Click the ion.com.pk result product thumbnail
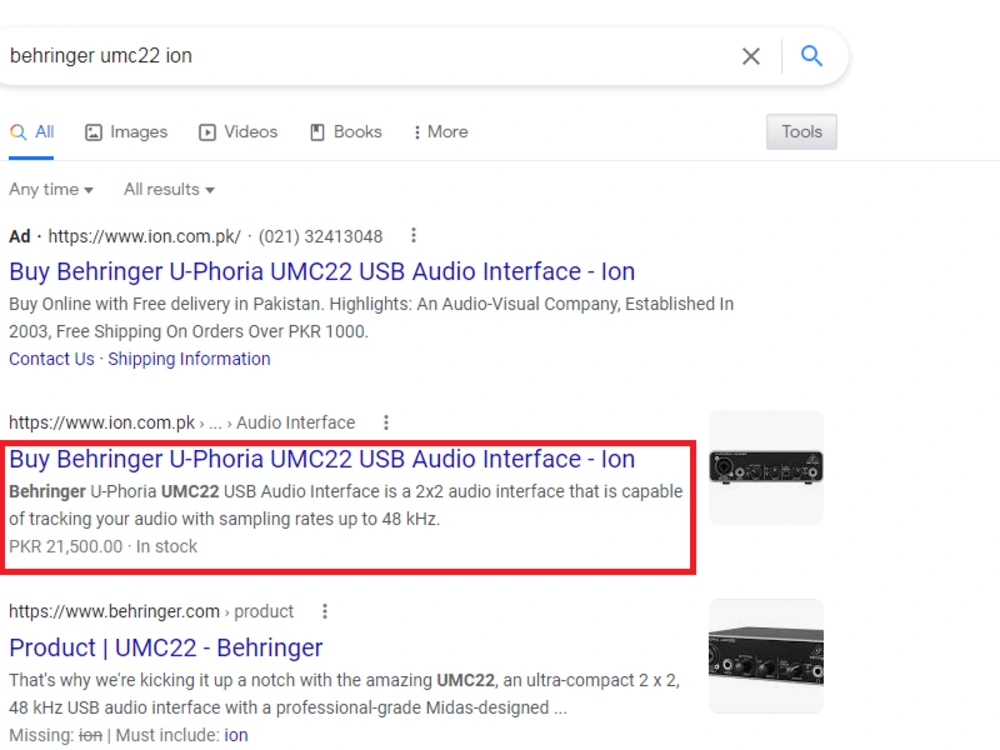 [x=766, y=467]
